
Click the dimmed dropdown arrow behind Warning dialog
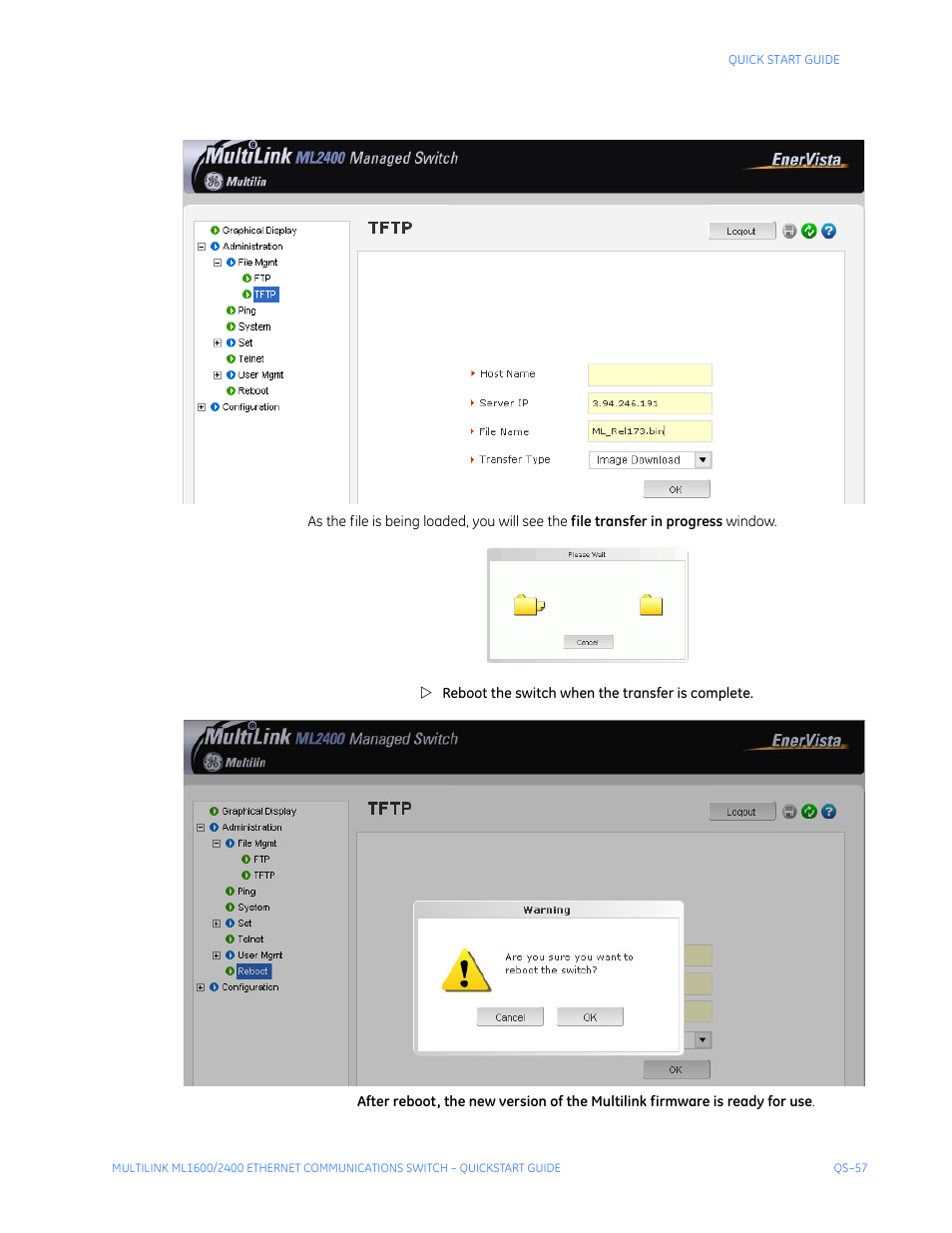tap(704, 1040)
